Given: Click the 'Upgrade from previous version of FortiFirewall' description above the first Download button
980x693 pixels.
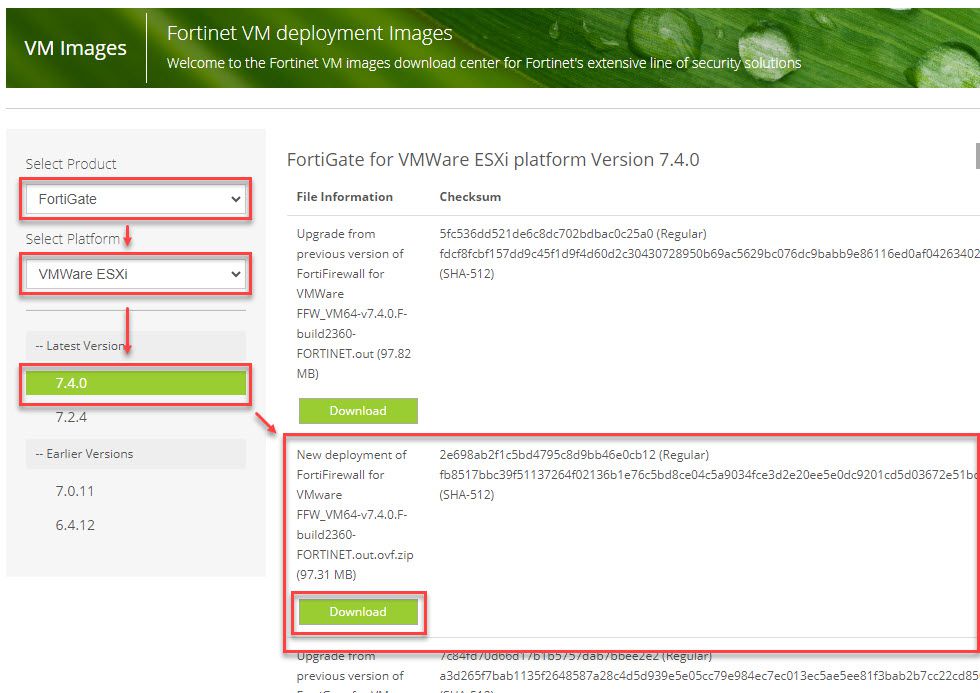Looking at the screenshot, I should tap(354, 304).
